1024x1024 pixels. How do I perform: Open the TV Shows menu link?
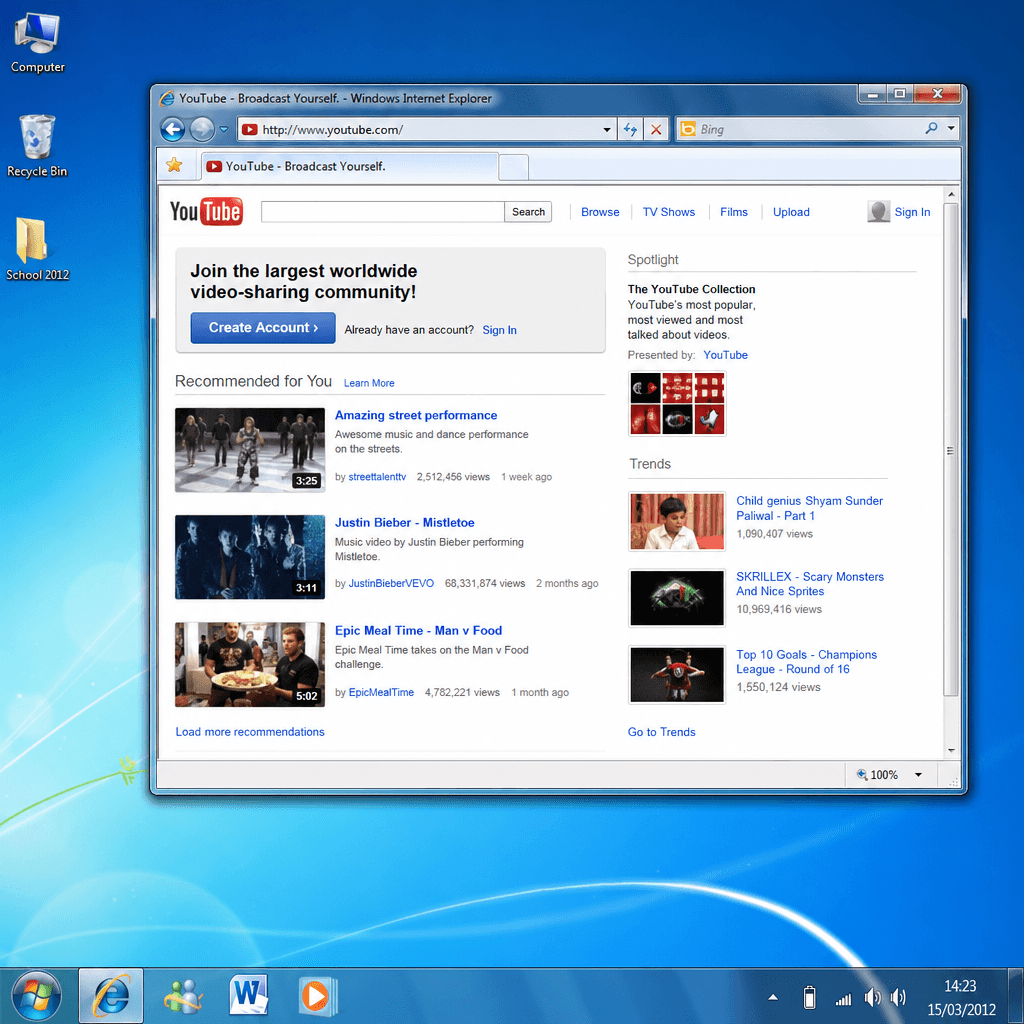669,212
